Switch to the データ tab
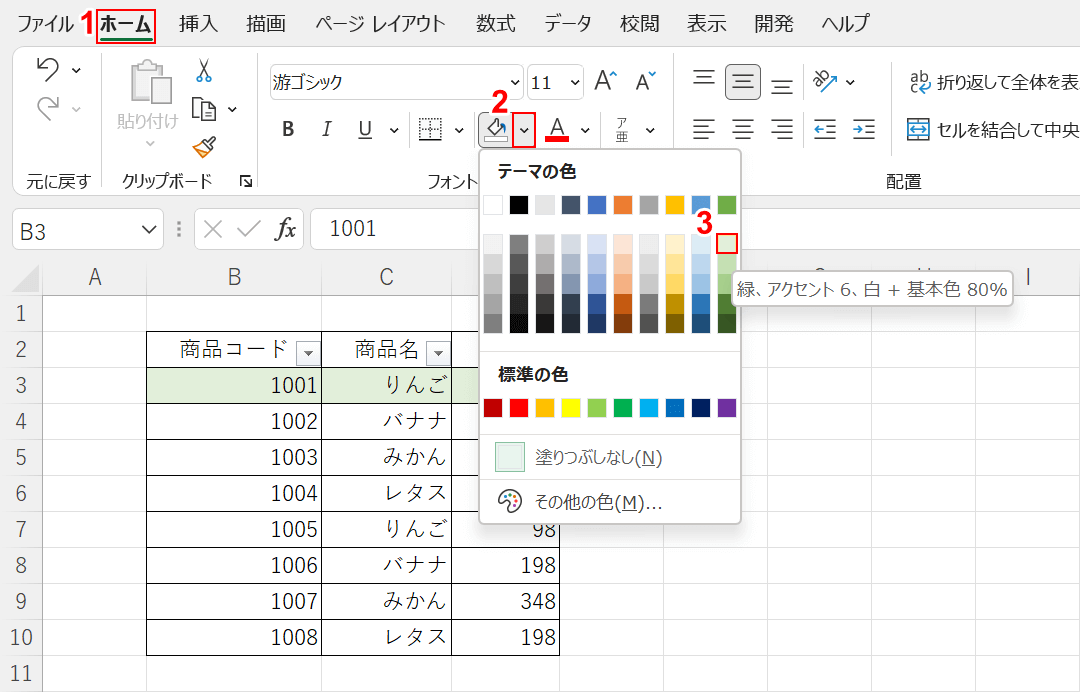Screen dimensions: 1080x692 568,24
